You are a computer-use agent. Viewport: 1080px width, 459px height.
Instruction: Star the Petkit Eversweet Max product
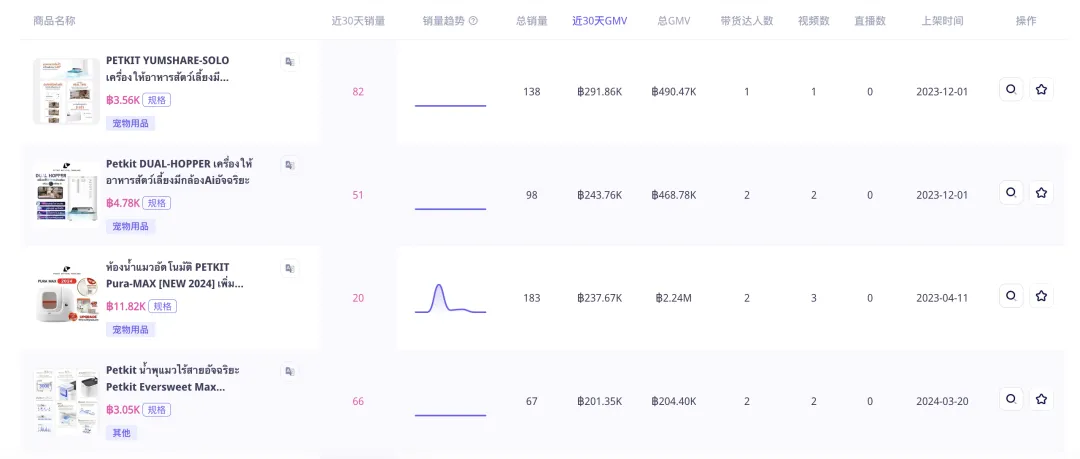coord(1041,399)
